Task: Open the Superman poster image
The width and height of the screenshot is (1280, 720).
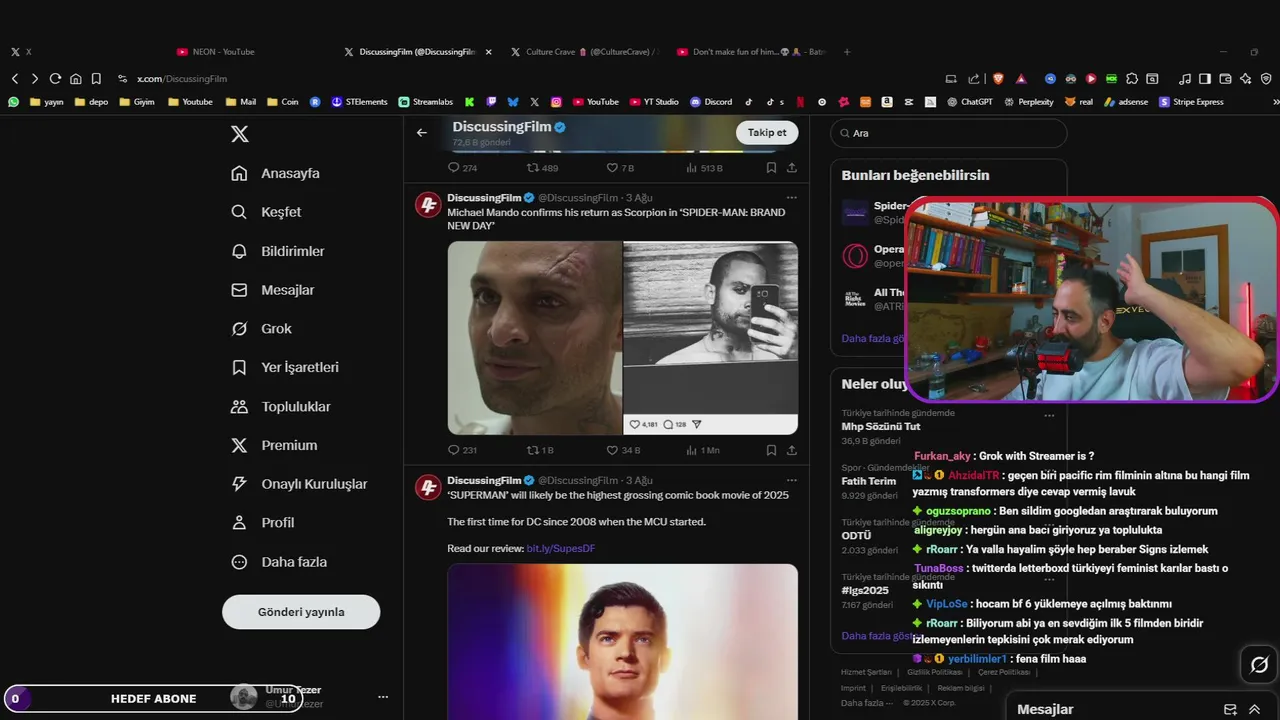Action: [x=622, y=642]
